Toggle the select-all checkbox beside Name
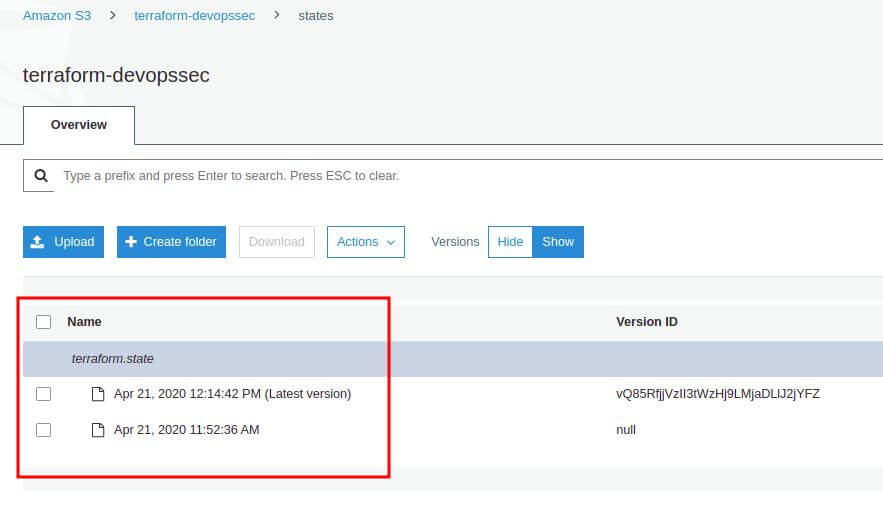 click(x=43, y=322)
